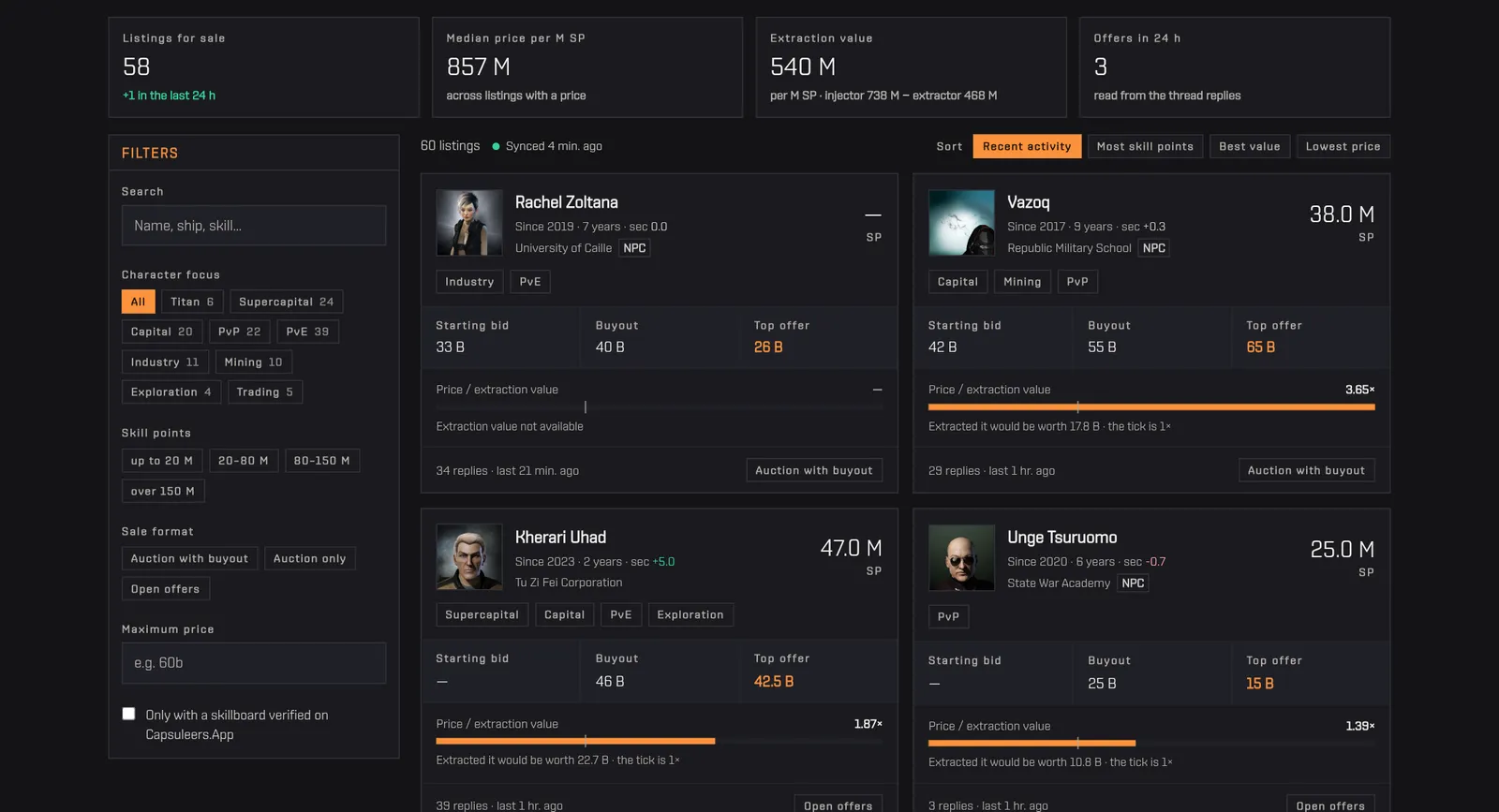Image resolution: width=1499 pixels, height=812 pixels.
Task: Click Kherari Uhad's Supercapital tag
Action: click(x=482, y=614)
